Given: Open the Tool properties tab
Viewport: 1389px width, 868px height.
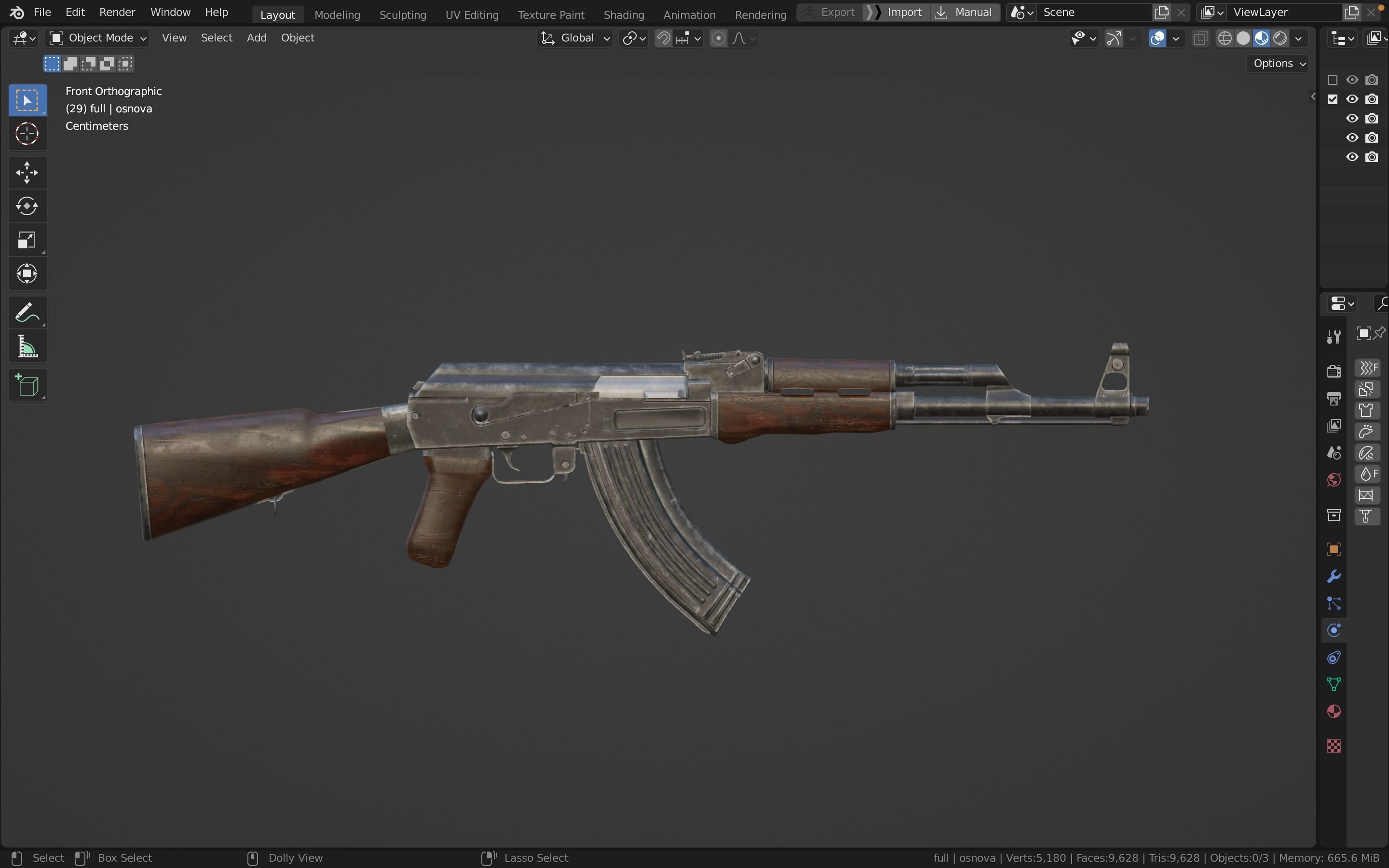Looking at the screenshot, I should point(1334,337).
